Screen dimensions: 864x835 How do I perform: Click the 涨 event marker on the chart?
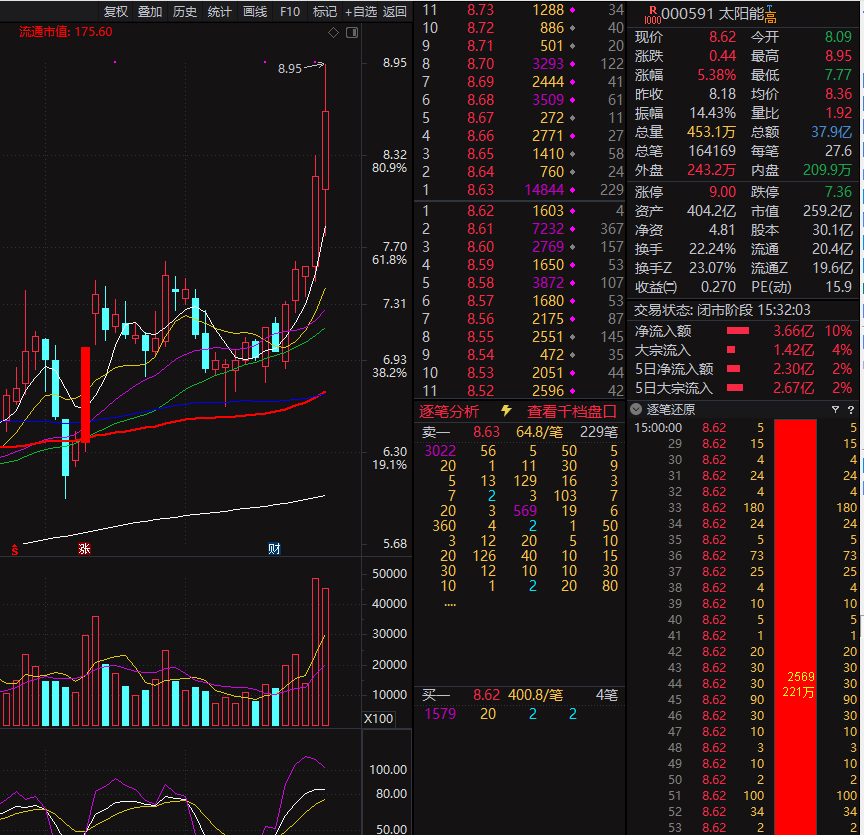tap(85, 549)
